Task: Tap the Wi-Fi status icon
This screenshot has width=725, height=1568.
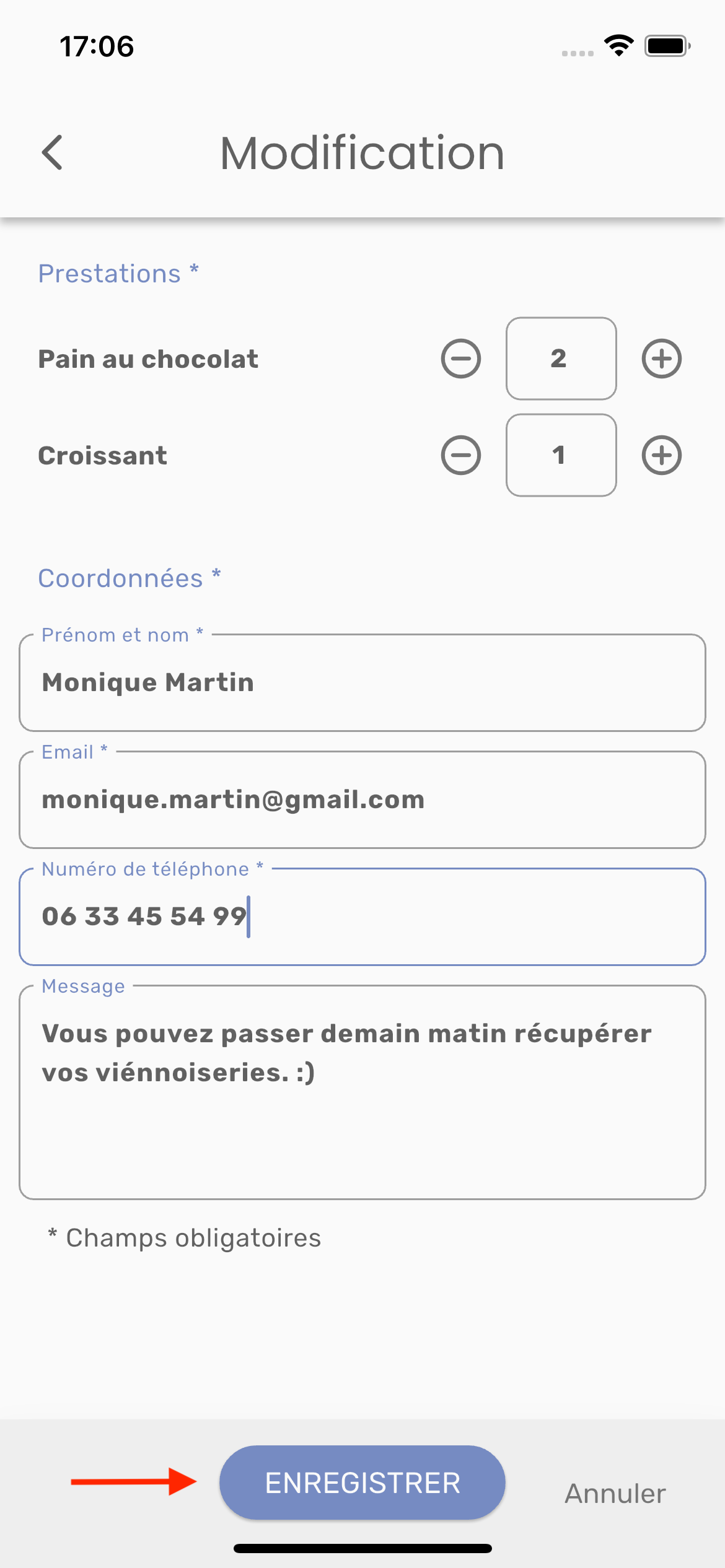Action: point(618,46)
